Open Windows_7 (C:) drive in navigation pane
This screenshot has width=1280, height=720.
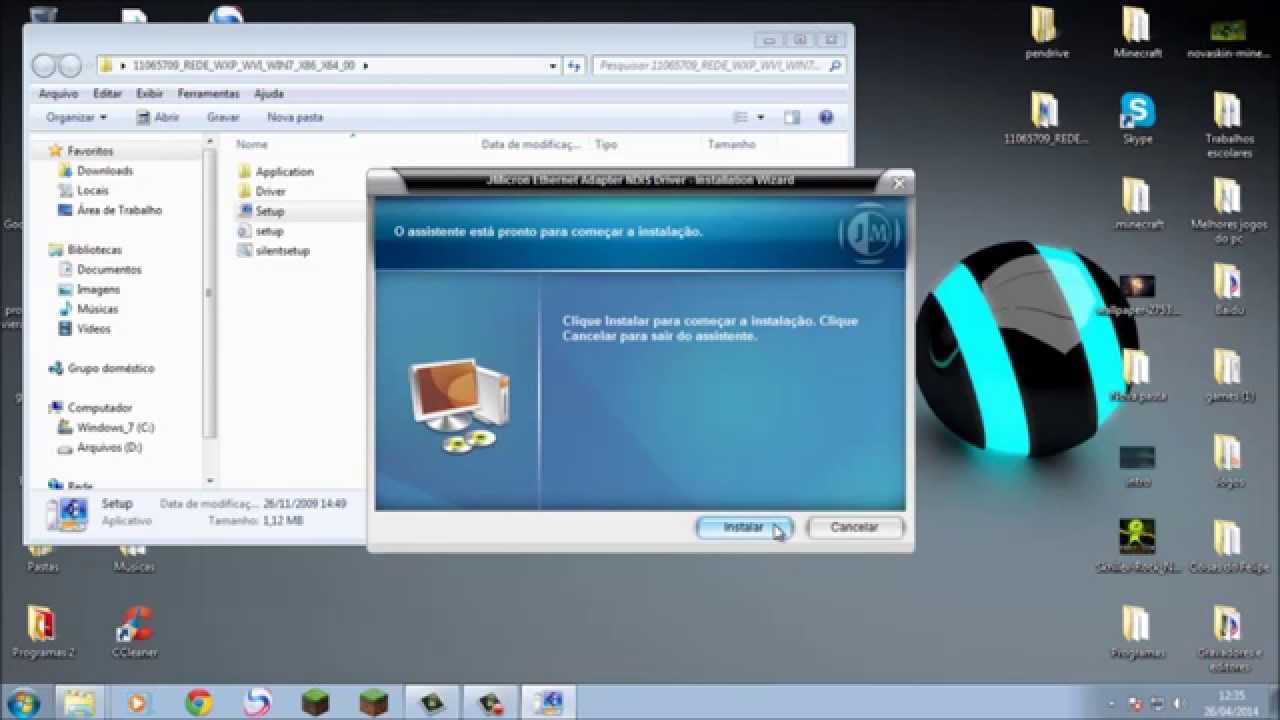click(116, 428)
